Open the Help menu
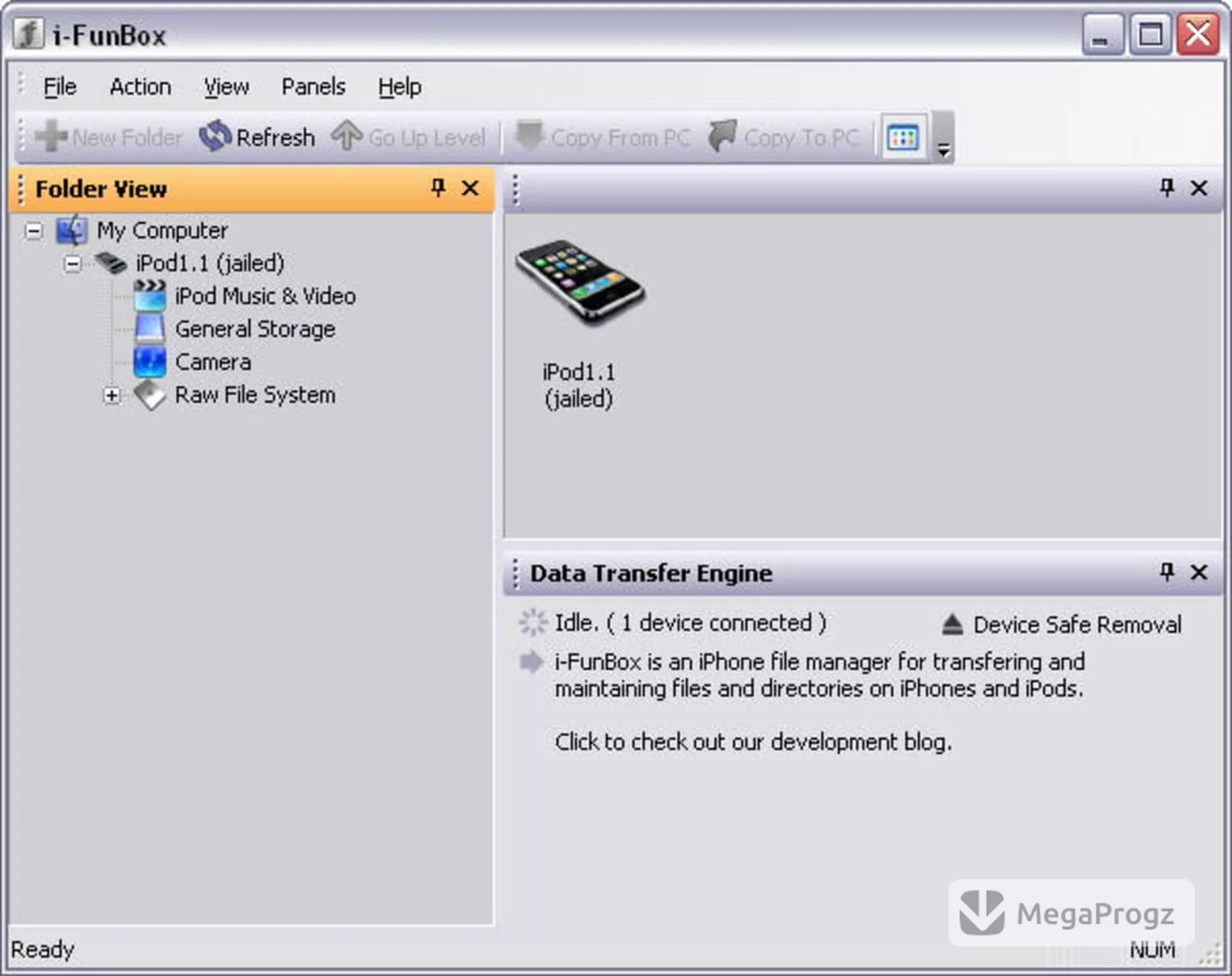Viewport: 1232px width, 976px height. 400,87
